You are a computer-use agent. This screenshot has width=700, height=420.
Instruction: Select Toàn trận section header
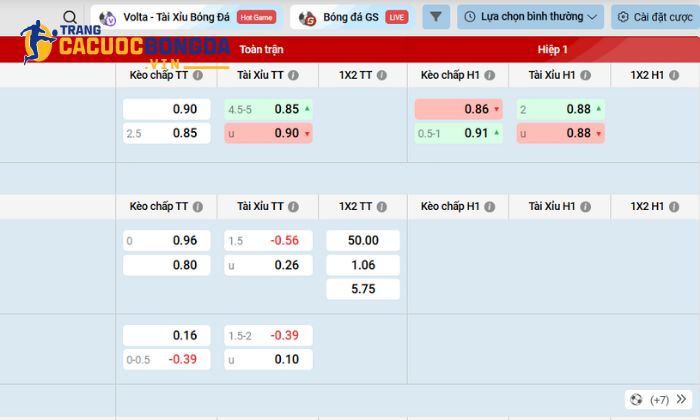tap(261, 49)
